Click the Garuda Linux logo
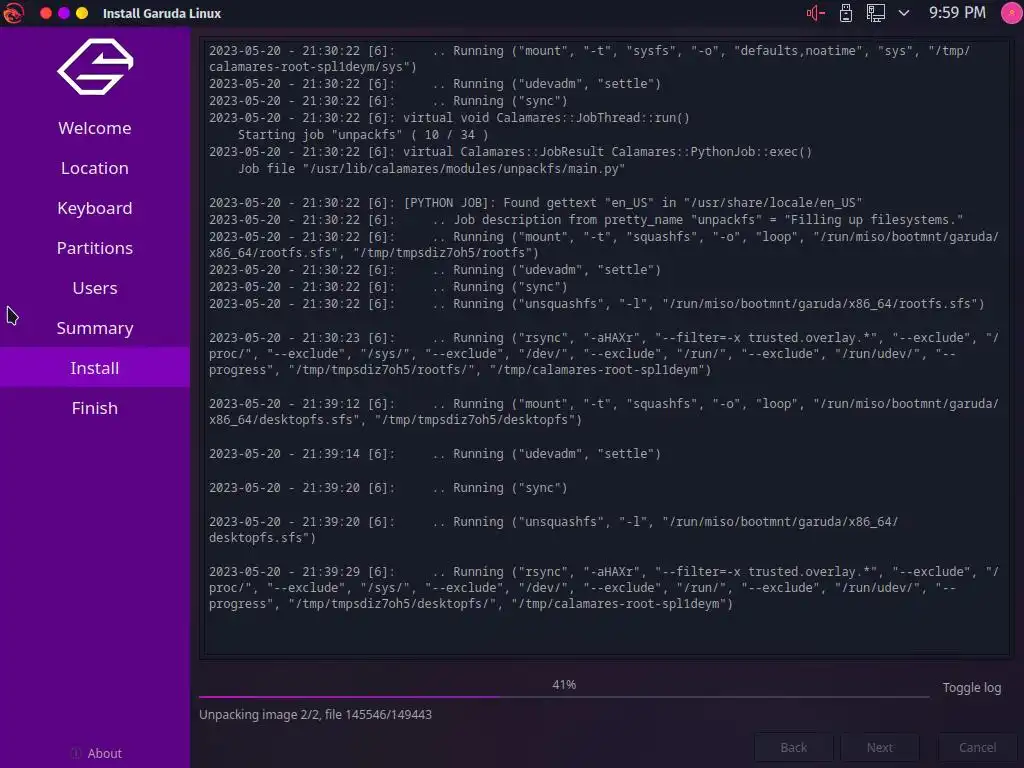This screenshot has width=1024, height=768. [95, 67]
